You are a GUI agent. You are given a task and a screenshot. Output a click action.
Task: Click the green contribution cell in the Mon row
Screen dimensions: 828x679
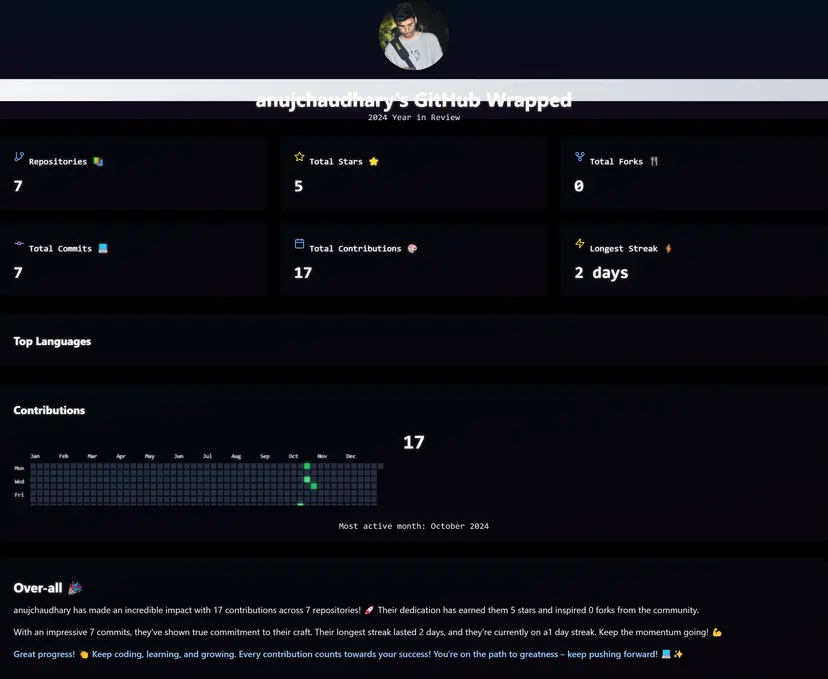click(307, 466)
